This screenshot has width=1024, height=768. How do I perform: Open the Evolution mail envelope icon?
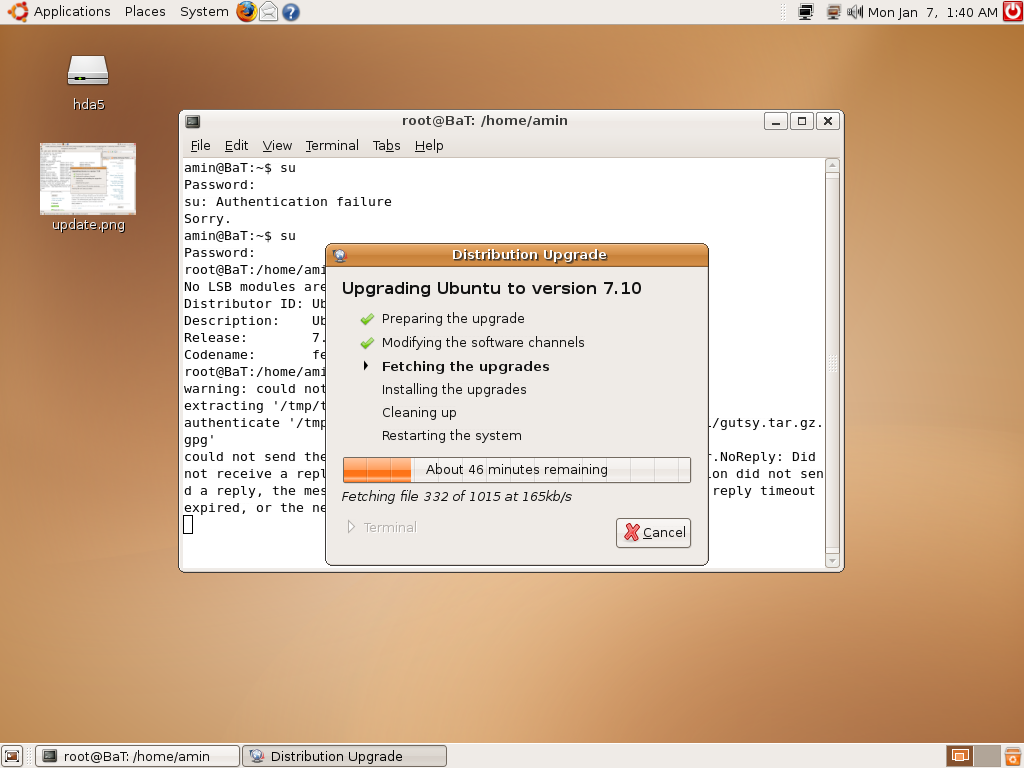[268, 12]
